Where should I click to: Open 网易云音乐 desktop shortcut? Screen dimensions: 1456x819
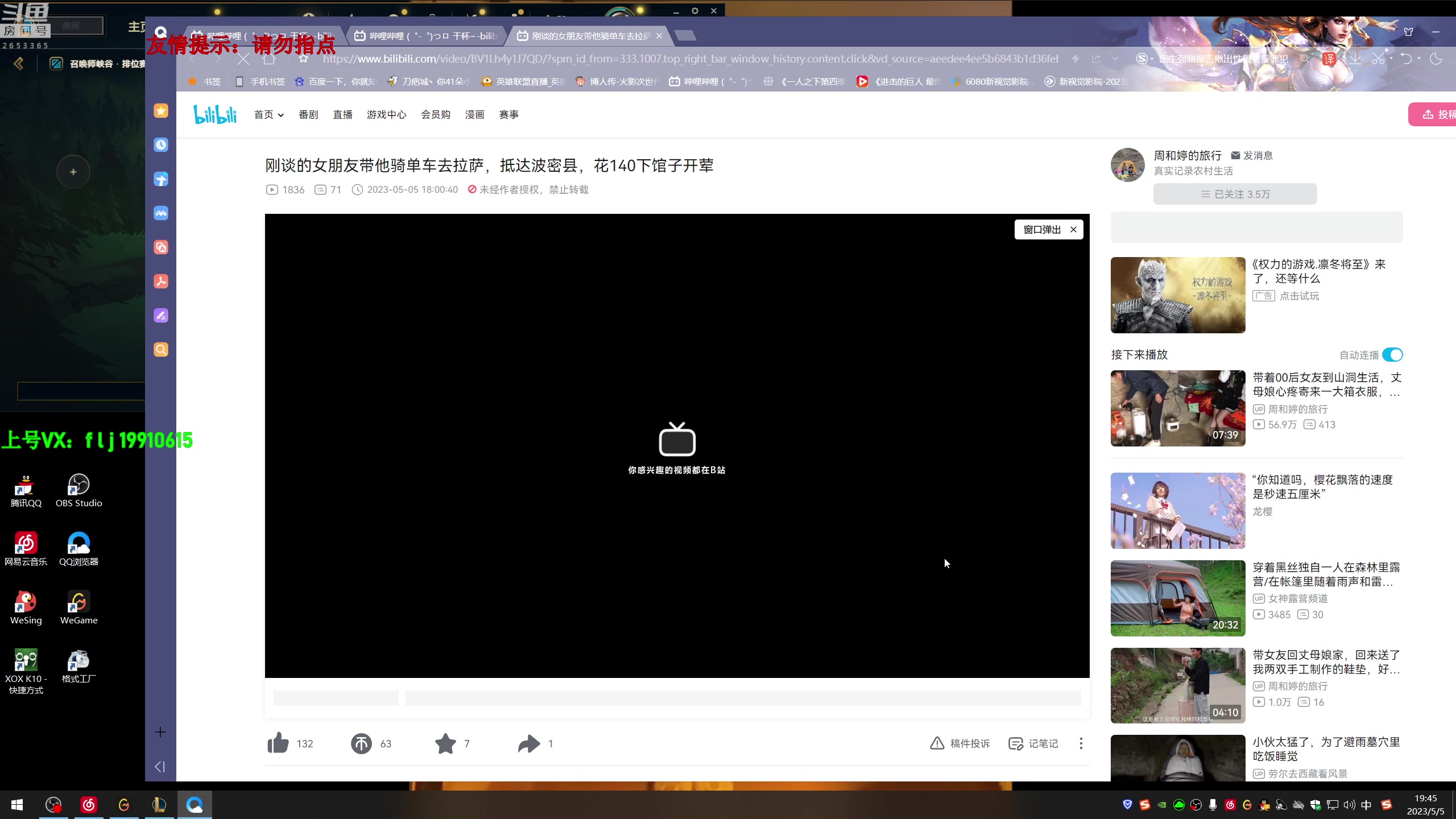(26, 549)
